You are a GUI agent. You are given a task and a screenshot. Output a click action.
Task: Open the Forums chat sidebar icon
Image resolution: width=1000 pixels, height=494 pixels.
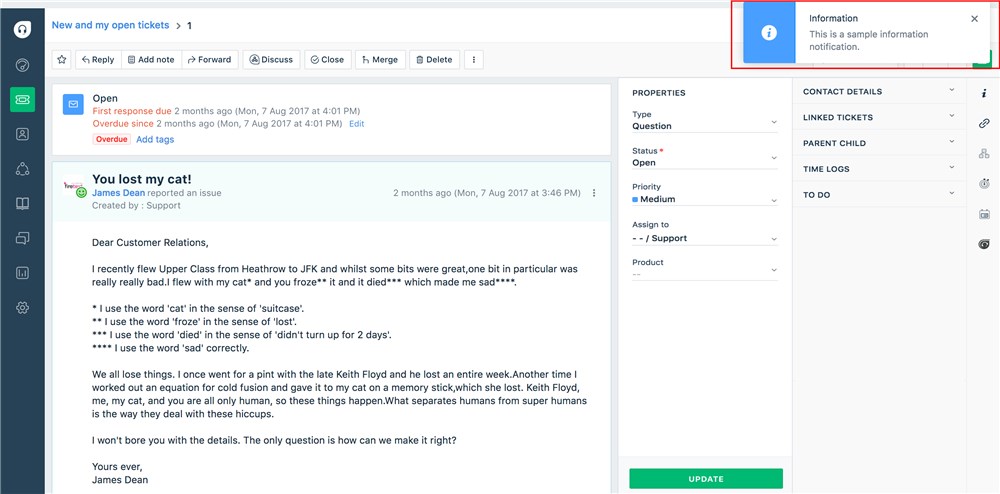[22, 238]
